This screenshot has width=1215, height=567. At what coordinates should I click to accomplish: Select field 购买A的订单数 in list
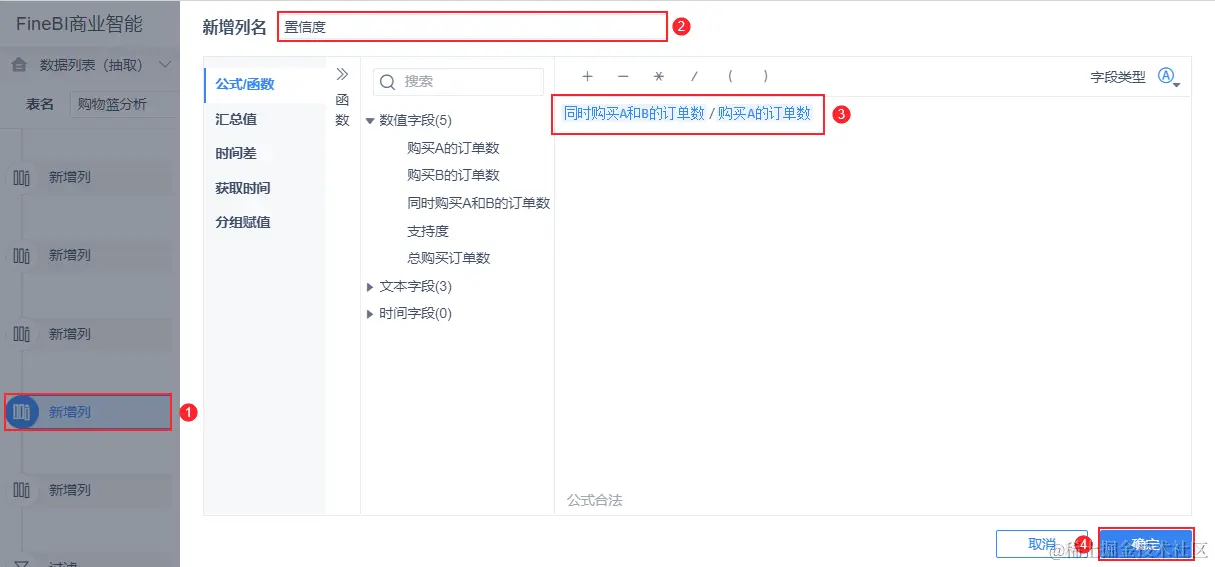(453, 148)
